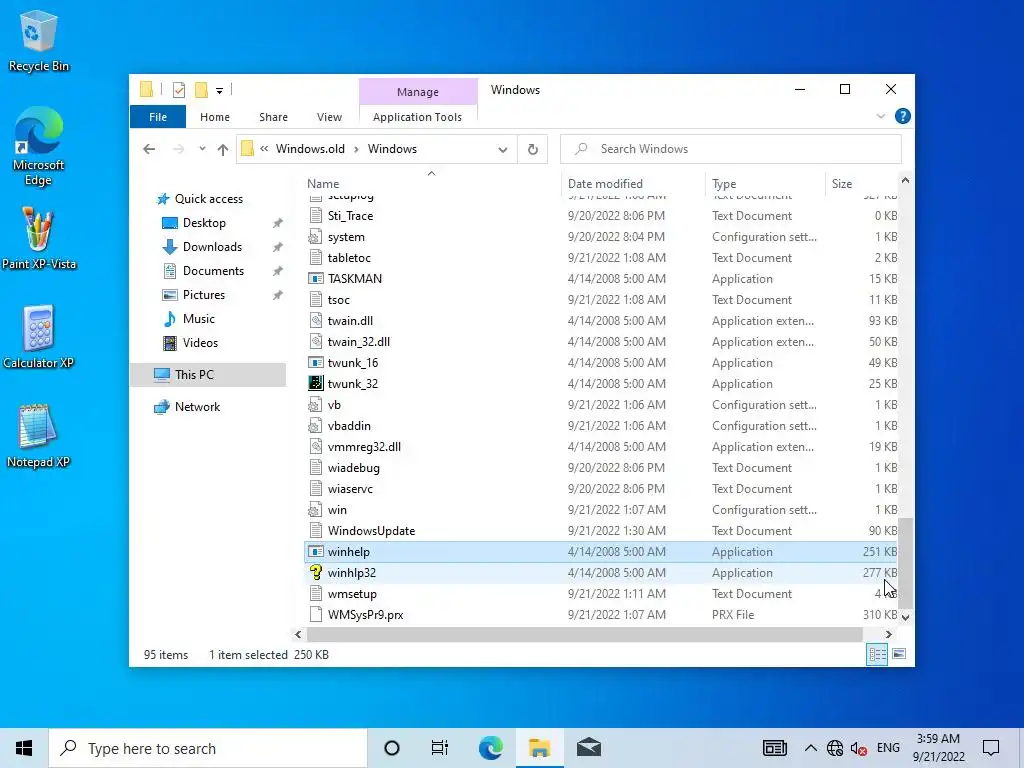This screenshot has height=768, width=1024.
Task: Select the wiadebug text document
Action: (601, 468)
